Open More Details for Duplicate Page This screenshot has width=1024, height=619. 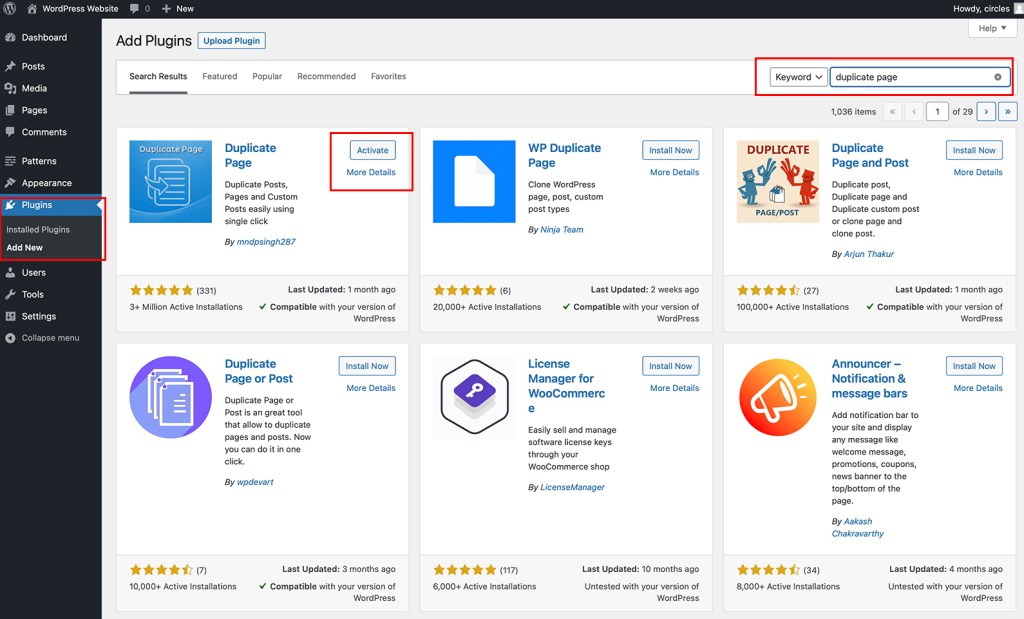point(371,172)
